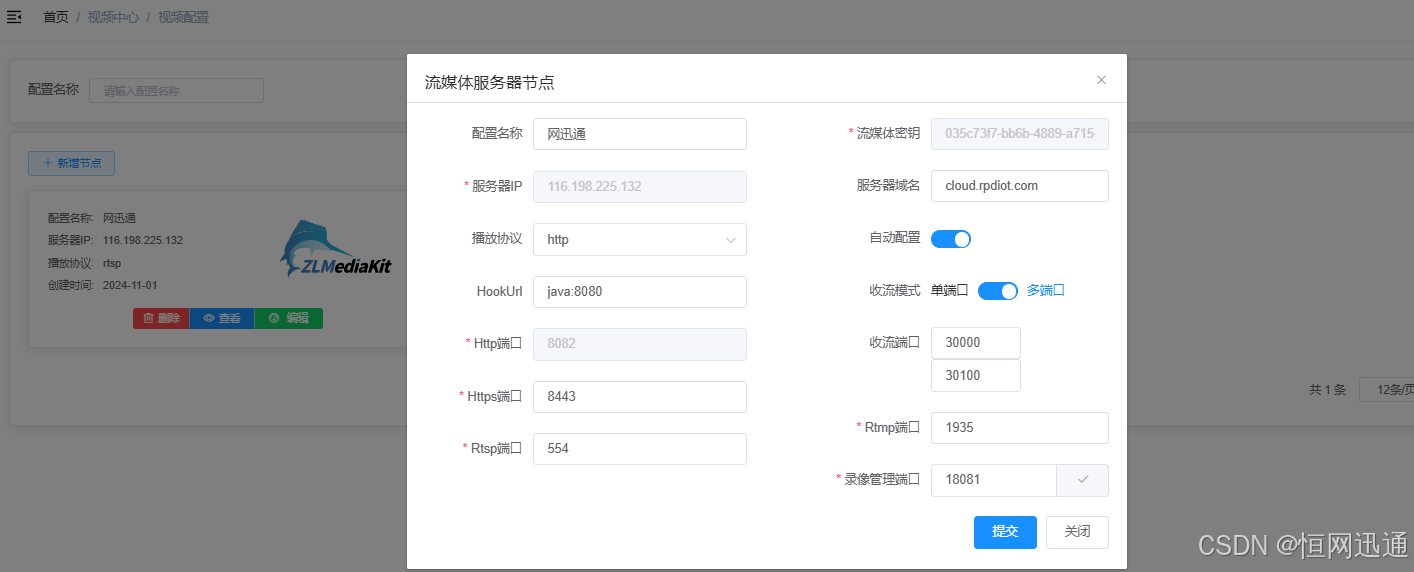
Task: Toggle the 自动配置 switch
Action: pyautogui.click(x=951, y=239)
